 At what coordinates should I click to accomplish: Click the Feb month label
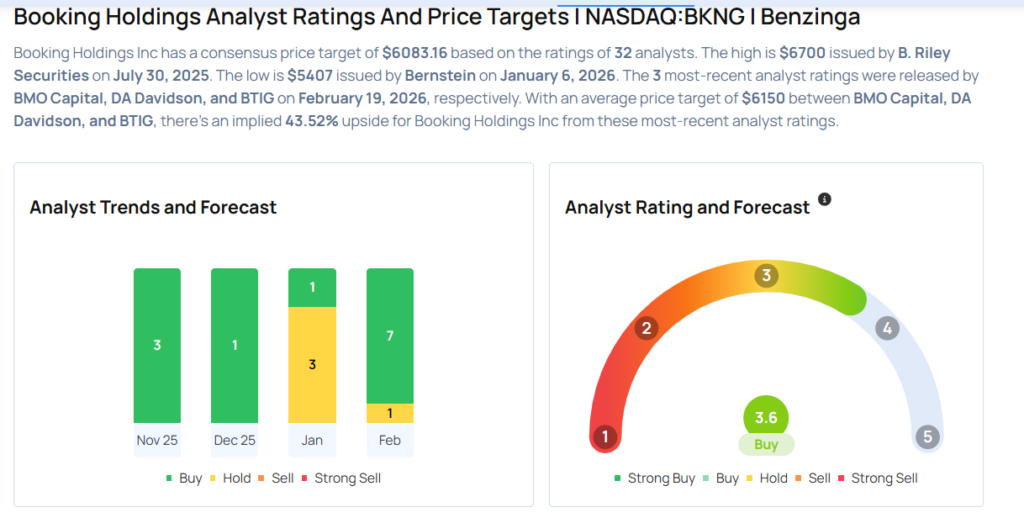click(x=389, y=440)
